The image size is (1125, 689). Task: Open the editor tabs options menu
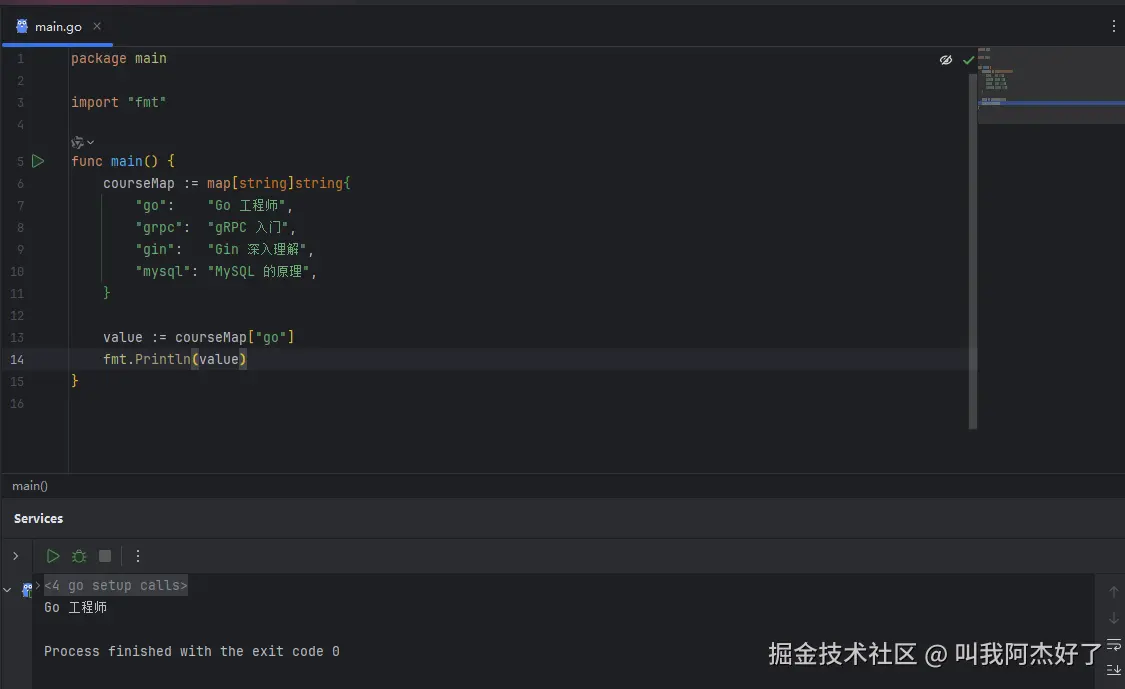tap(1114, 27)
